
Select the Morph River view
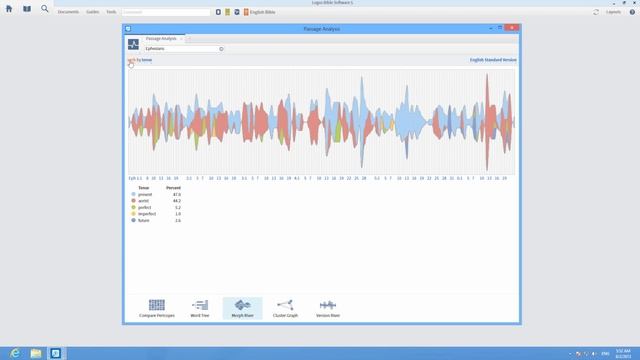pyautogui.click(x=242, y=308)
